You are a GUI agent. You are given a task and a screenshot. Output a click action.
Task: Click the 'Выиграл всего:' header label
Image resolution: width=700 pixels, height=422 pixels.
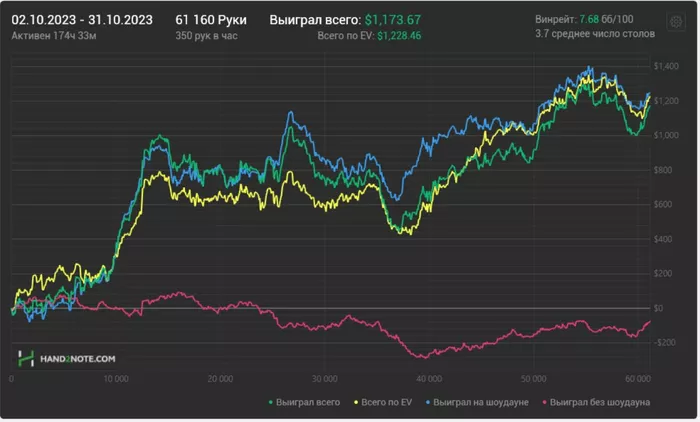point(315,20)
